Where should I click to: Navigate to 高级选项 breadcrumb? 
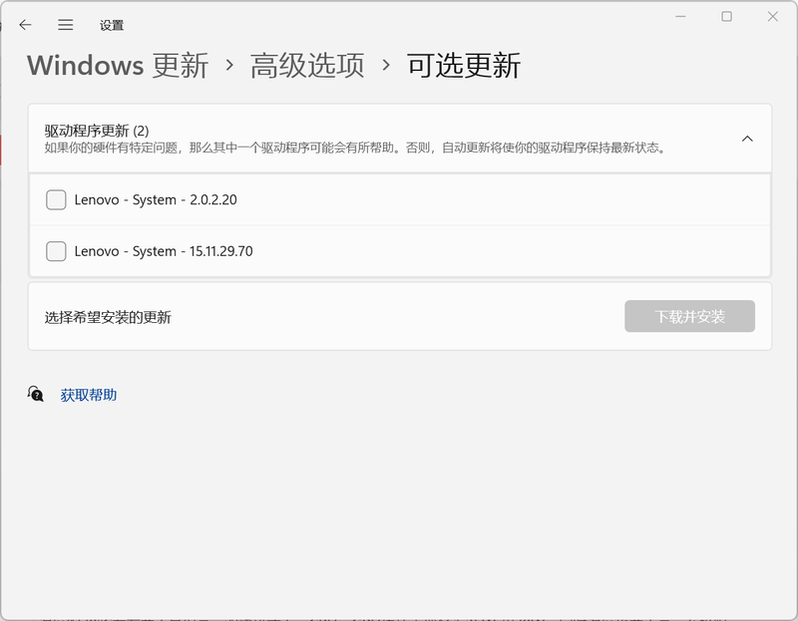(x=307, y=66)
